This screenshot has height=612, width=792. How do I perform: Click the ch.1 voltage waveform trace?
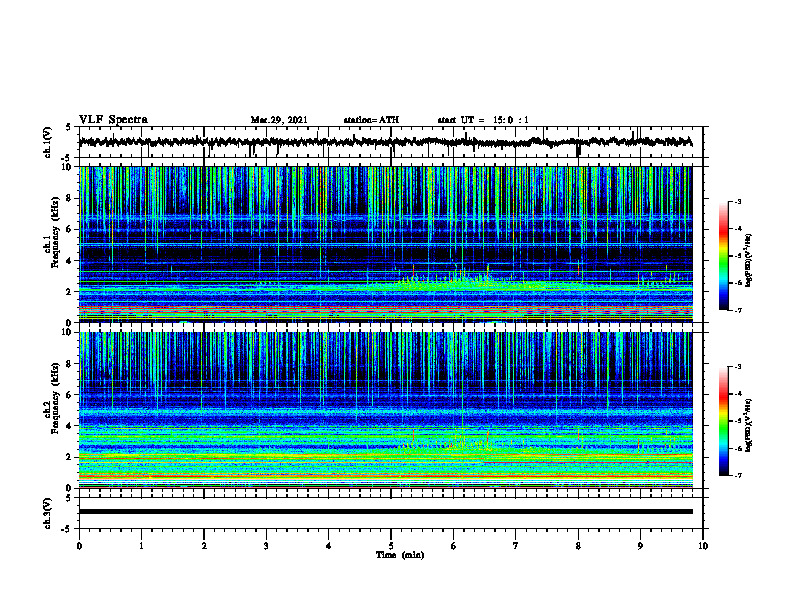click(x=386, y=142)
